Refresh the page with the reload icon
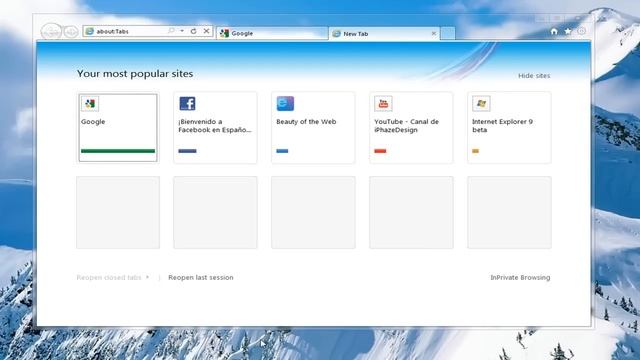The image size is (640, 360). (193, 31)
